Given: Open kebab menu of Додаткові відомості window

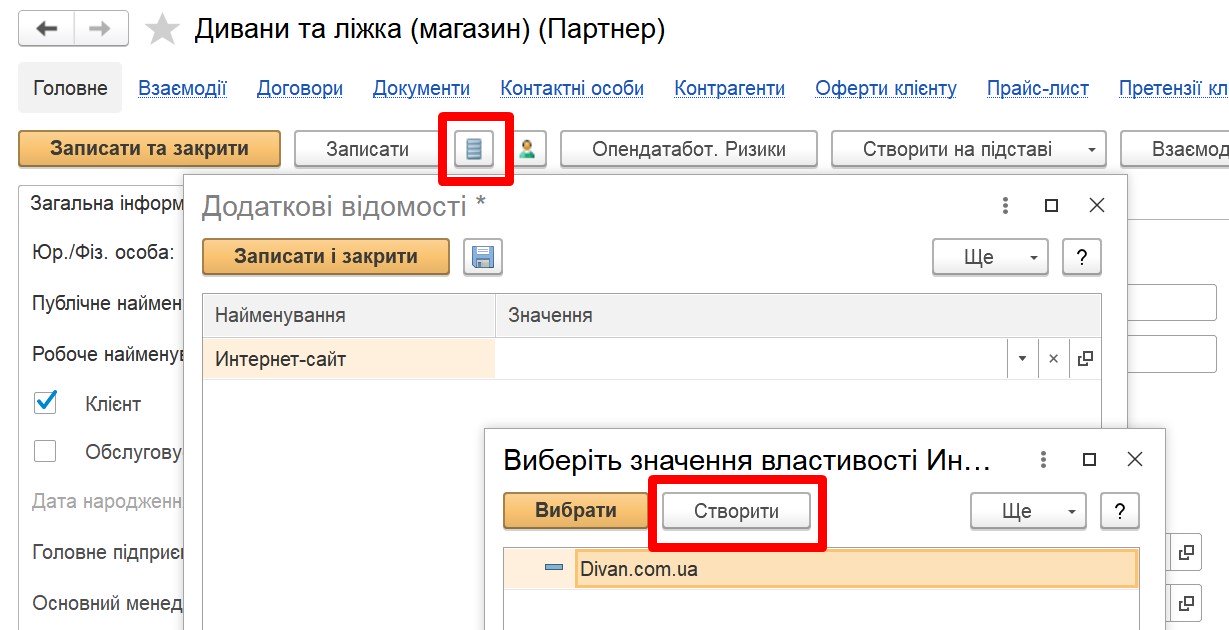Looking at the screenshot, I should [1006, 206].
